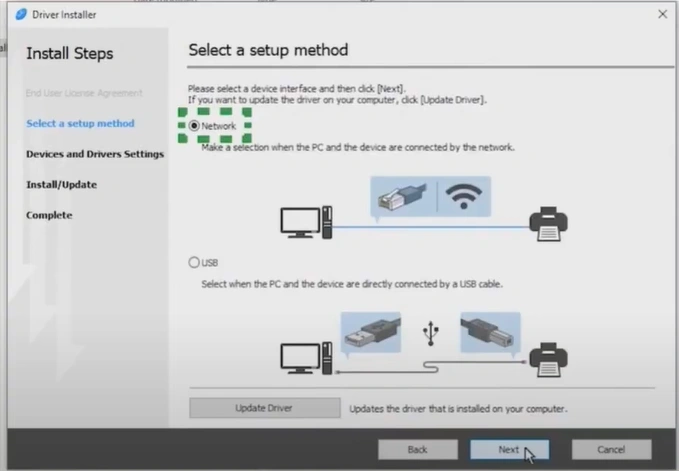Cancel the driver installation
679x471 pixels.
click(611, 449)
